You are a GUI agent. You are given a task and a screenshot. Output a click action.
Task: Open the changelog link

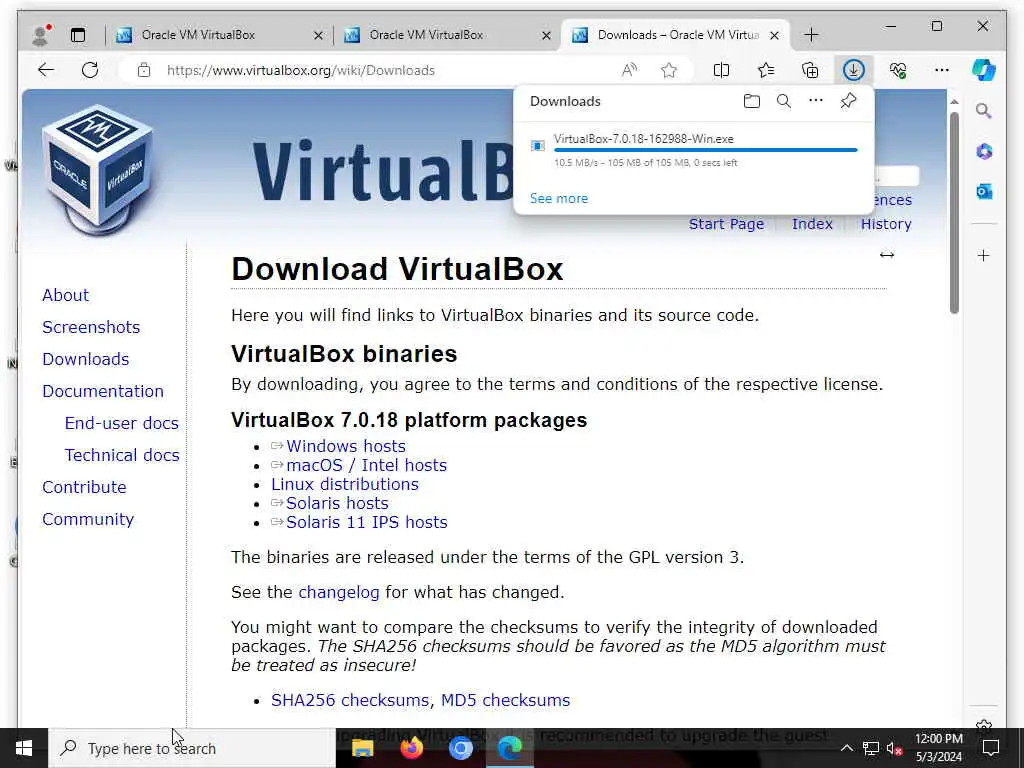(338, 592)
